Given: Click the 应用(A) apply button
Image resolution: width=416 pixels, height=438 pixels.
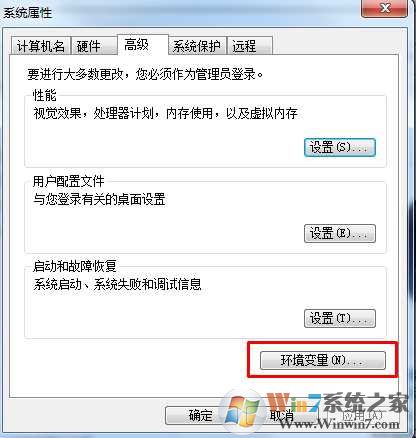Looking at the screenshot, I should (363, 415).
